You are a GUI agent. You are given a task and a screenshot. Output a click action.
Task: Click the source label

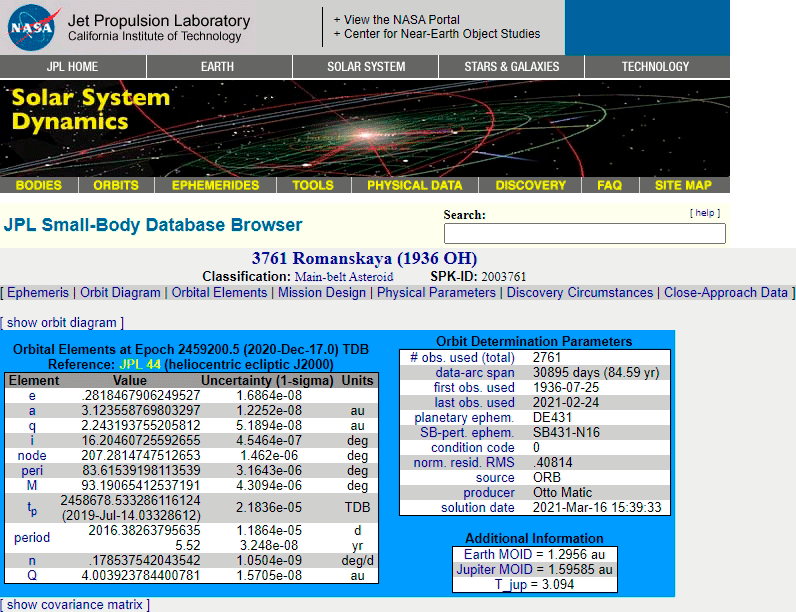495,478
